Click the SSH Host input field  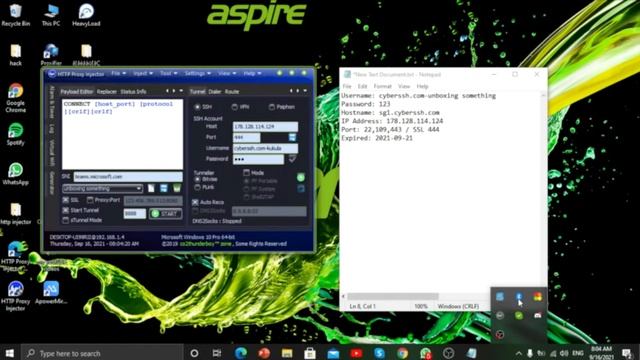coord(265,127)
